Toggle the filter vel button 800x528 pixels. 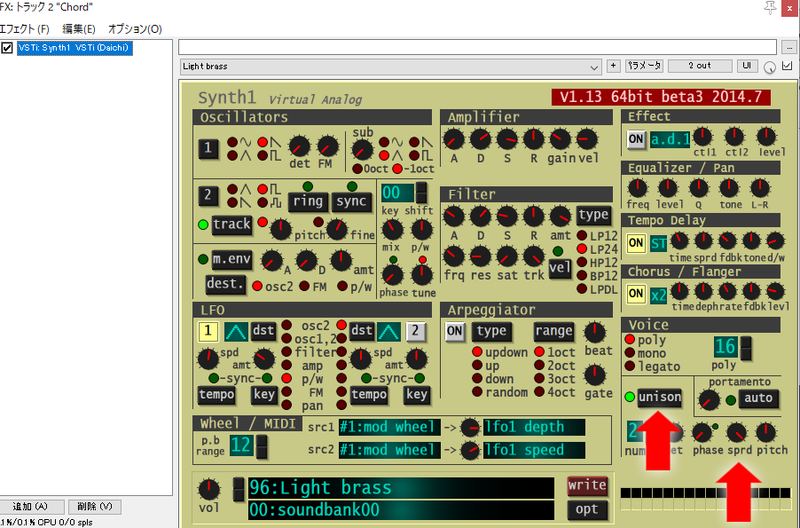click(x=560, y=268)
